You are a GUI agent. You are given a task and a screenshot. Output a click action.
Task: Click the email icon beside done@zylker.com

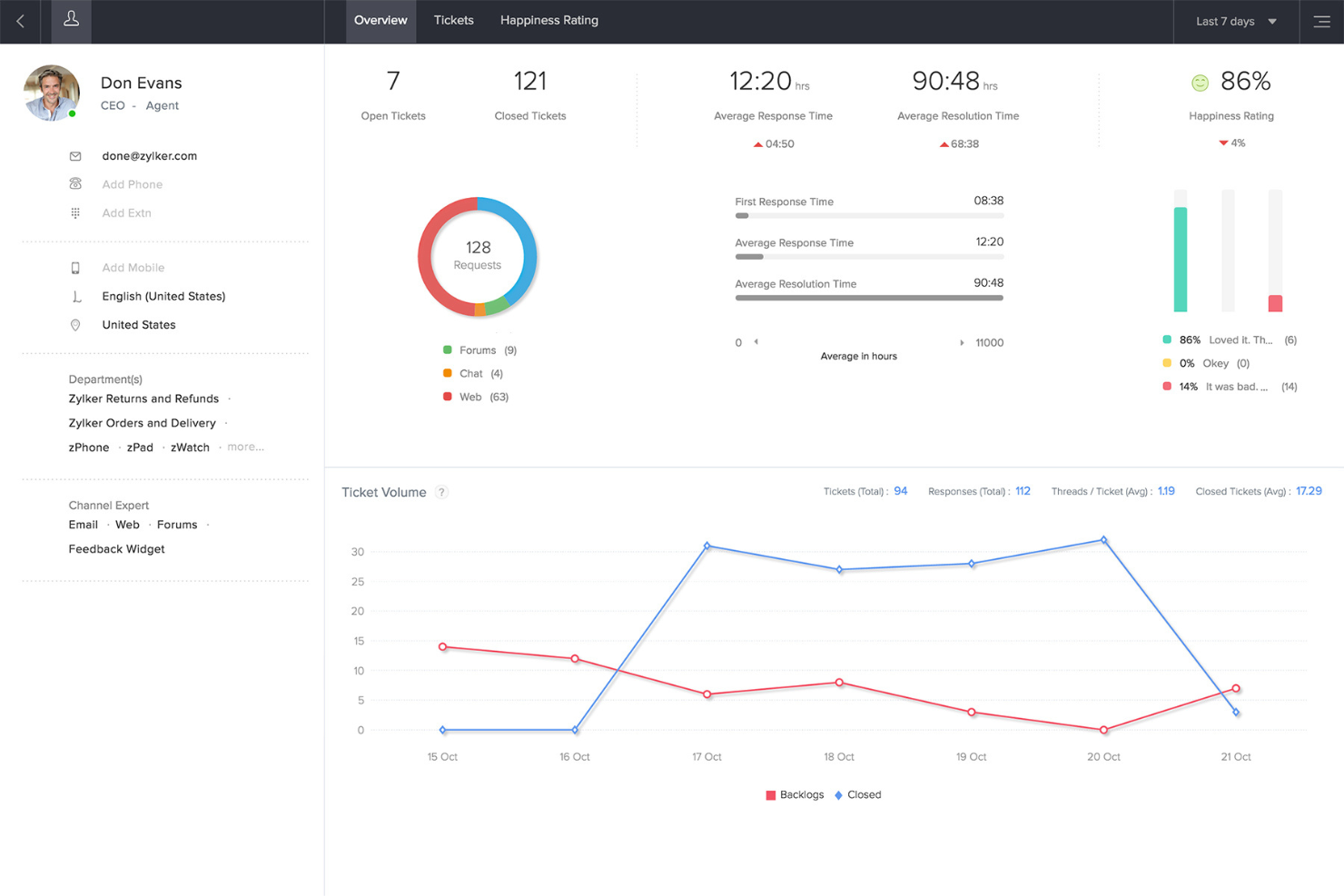[x=76, y=155]
